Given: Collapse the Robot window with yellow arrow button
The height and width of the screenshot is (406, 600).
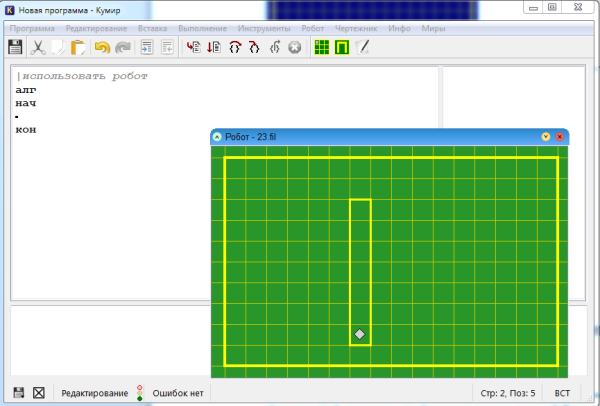Looking at the screenshot, I should click(x=546, y=136).
